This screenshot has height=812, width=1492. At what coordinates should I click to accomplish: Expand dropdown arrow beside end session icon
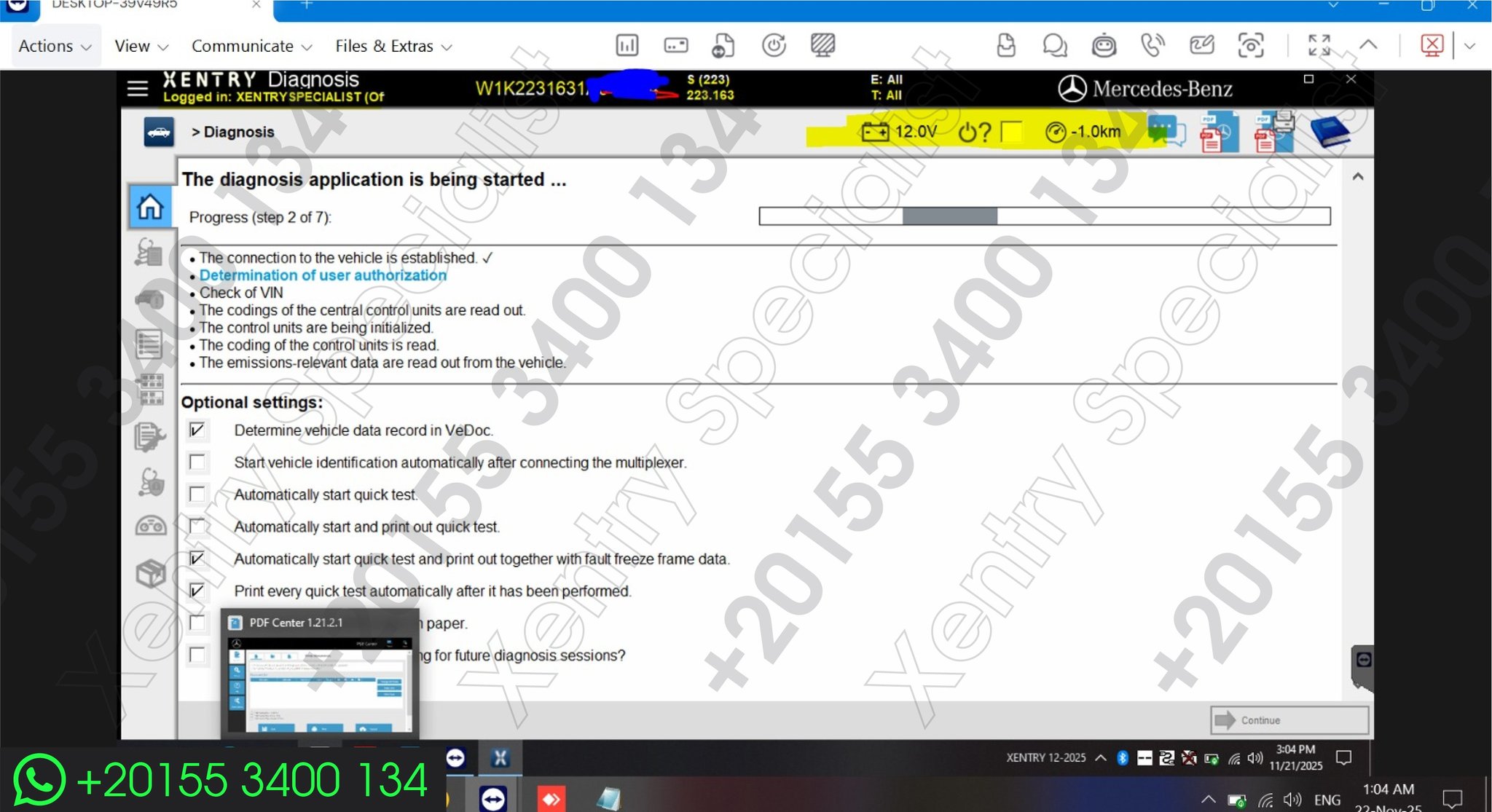pyautogui.click(x=1469, y=46)
